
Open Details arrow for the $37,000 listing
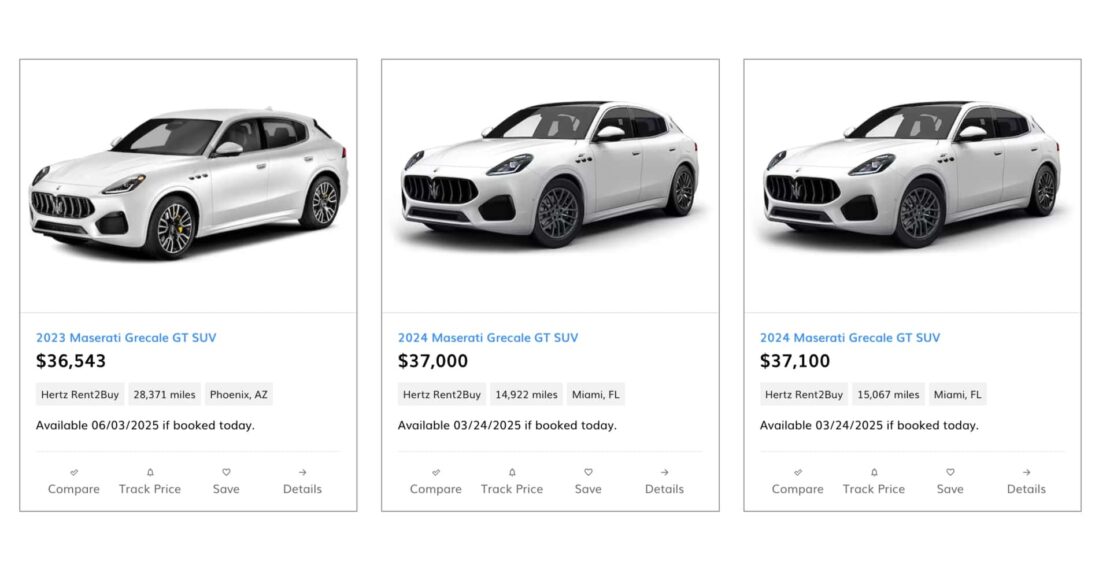[664, 472]
